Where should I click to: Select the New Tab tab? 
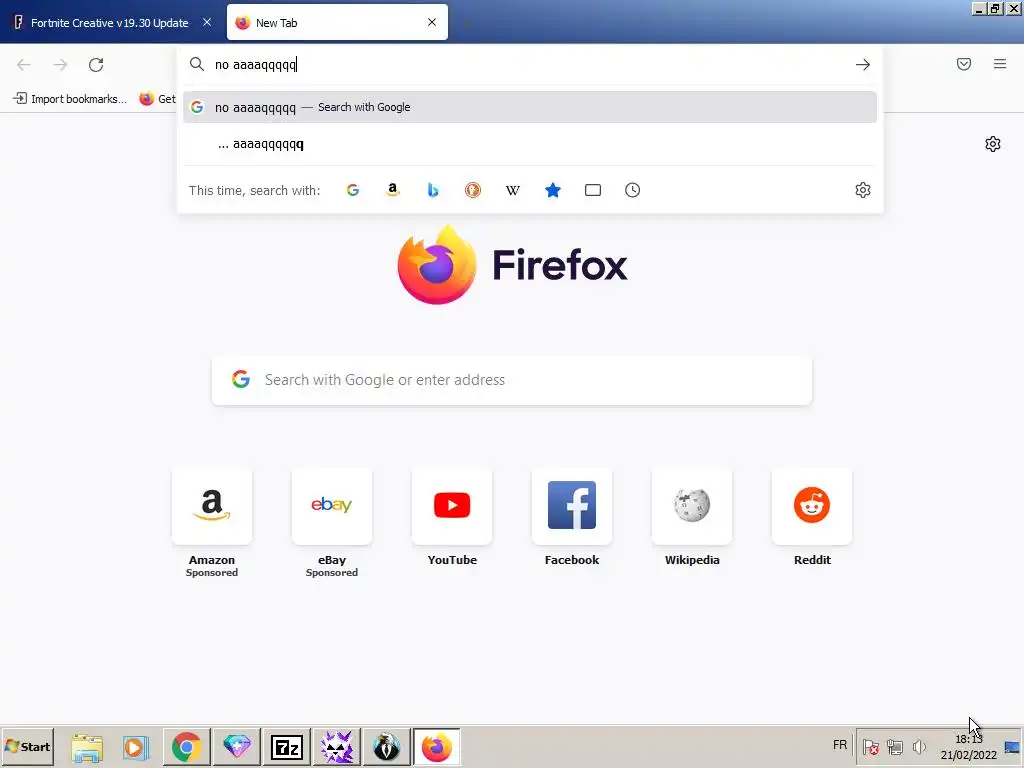[x=337, y=22]
